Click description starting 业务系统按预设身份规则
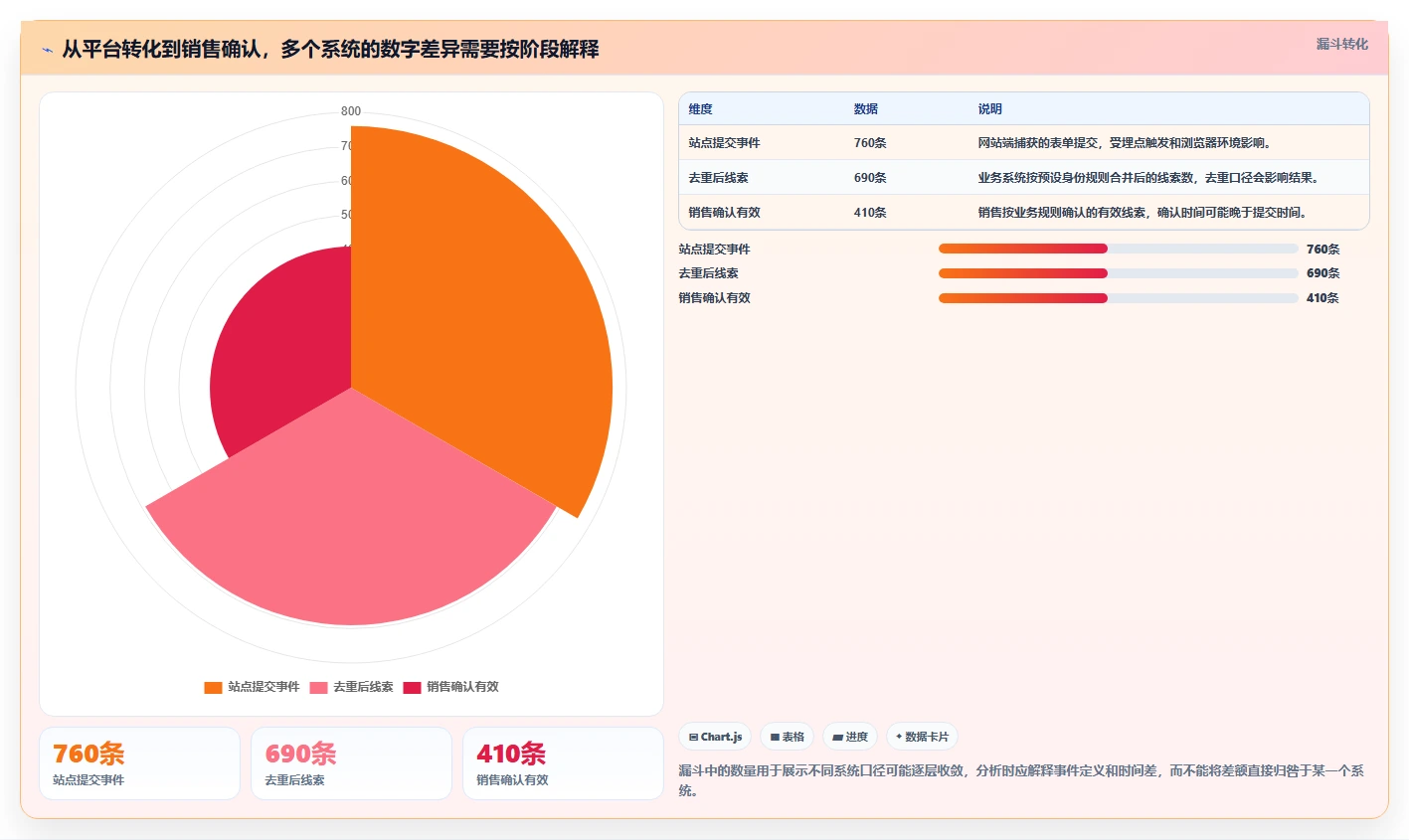Screen dimensions: 1409x840 1148,178
